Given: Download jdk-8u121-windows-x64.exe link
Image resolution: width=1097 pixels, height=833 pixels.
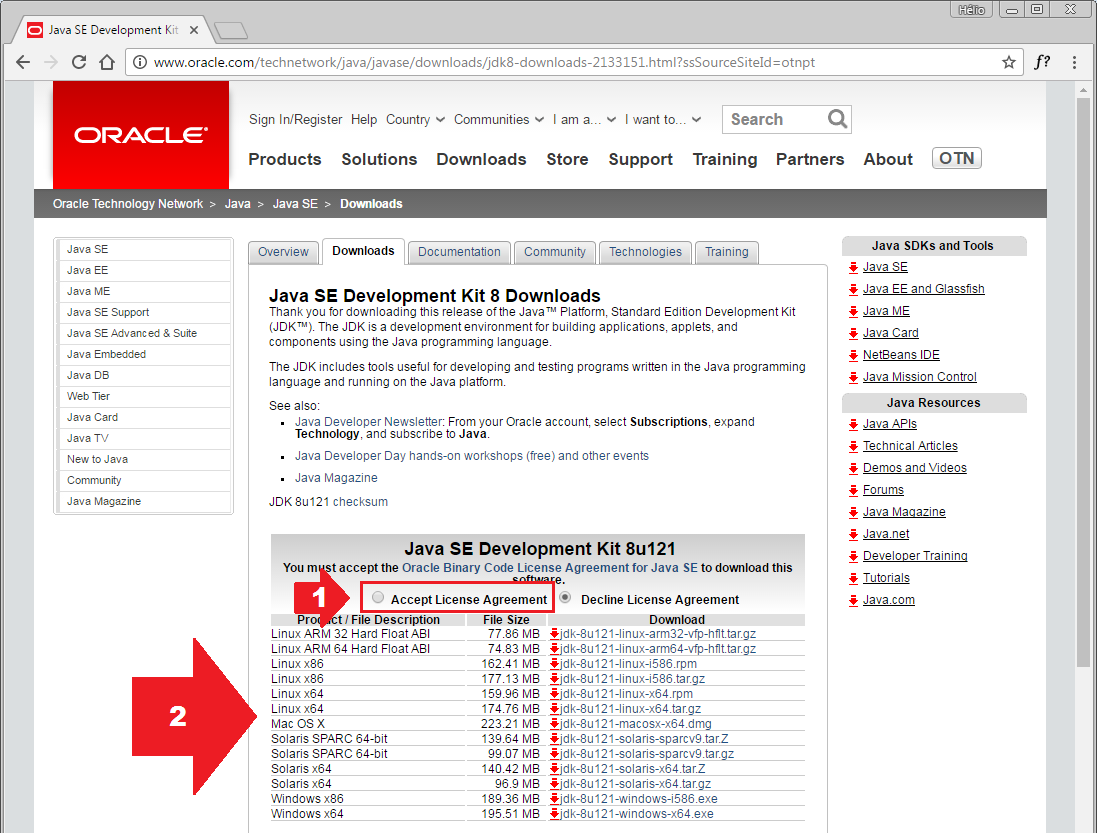Looking at the screenshot, I should coord(637,814).
